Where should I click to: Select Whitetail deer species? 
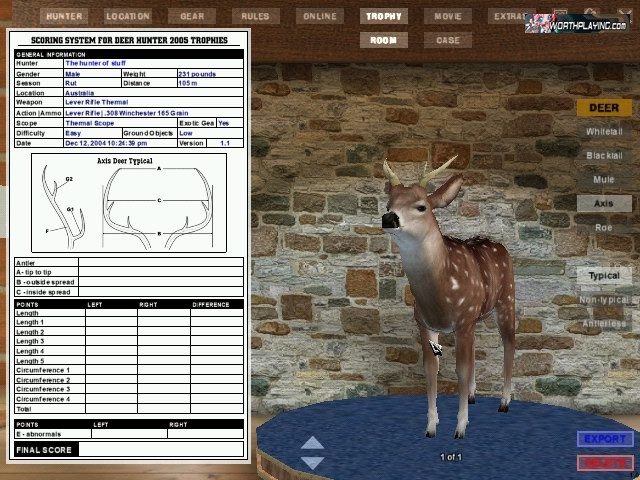coord(603,131)
